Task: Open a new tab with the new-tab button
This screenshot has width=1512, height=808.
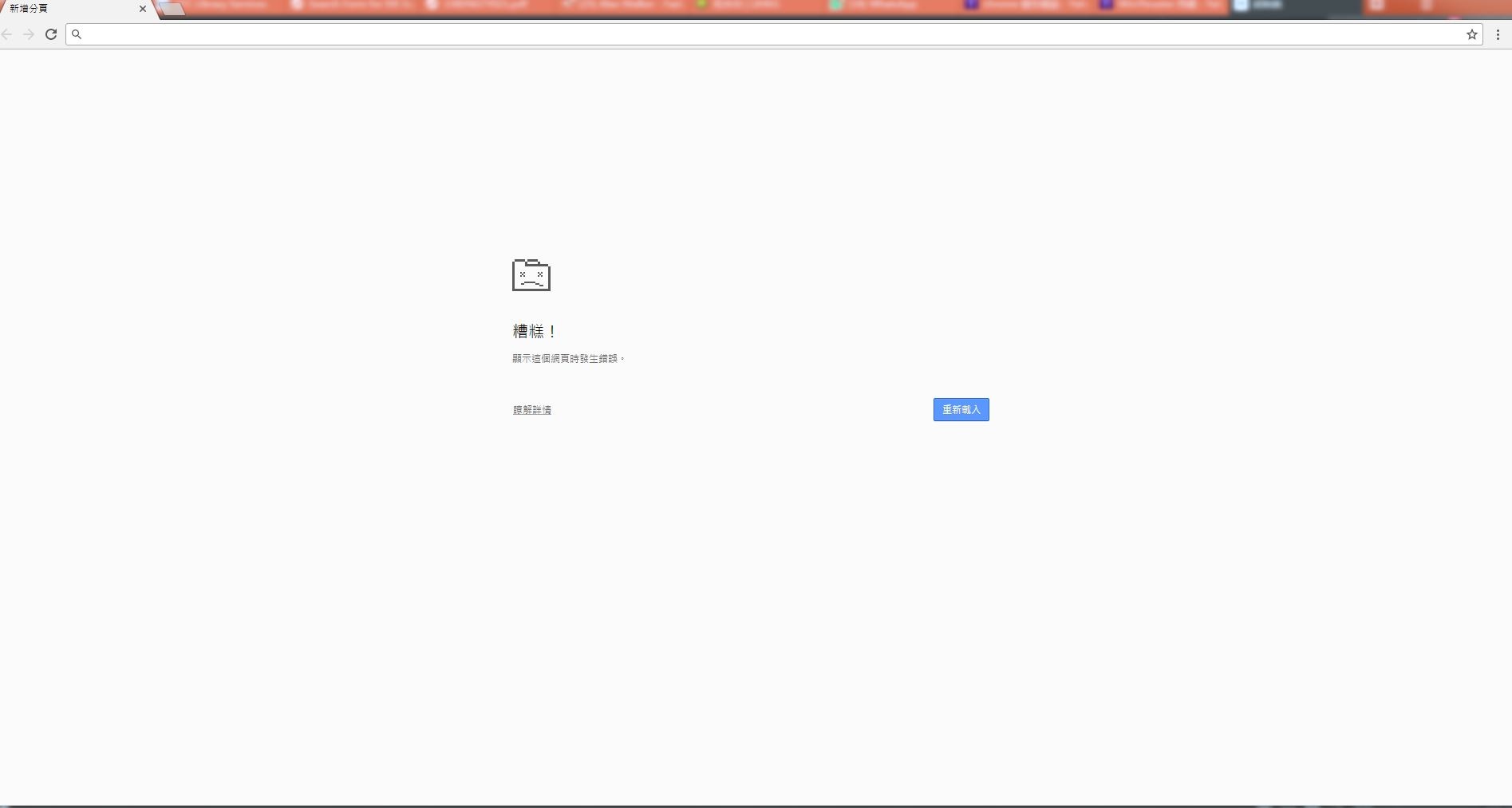Action: (172, 9)
